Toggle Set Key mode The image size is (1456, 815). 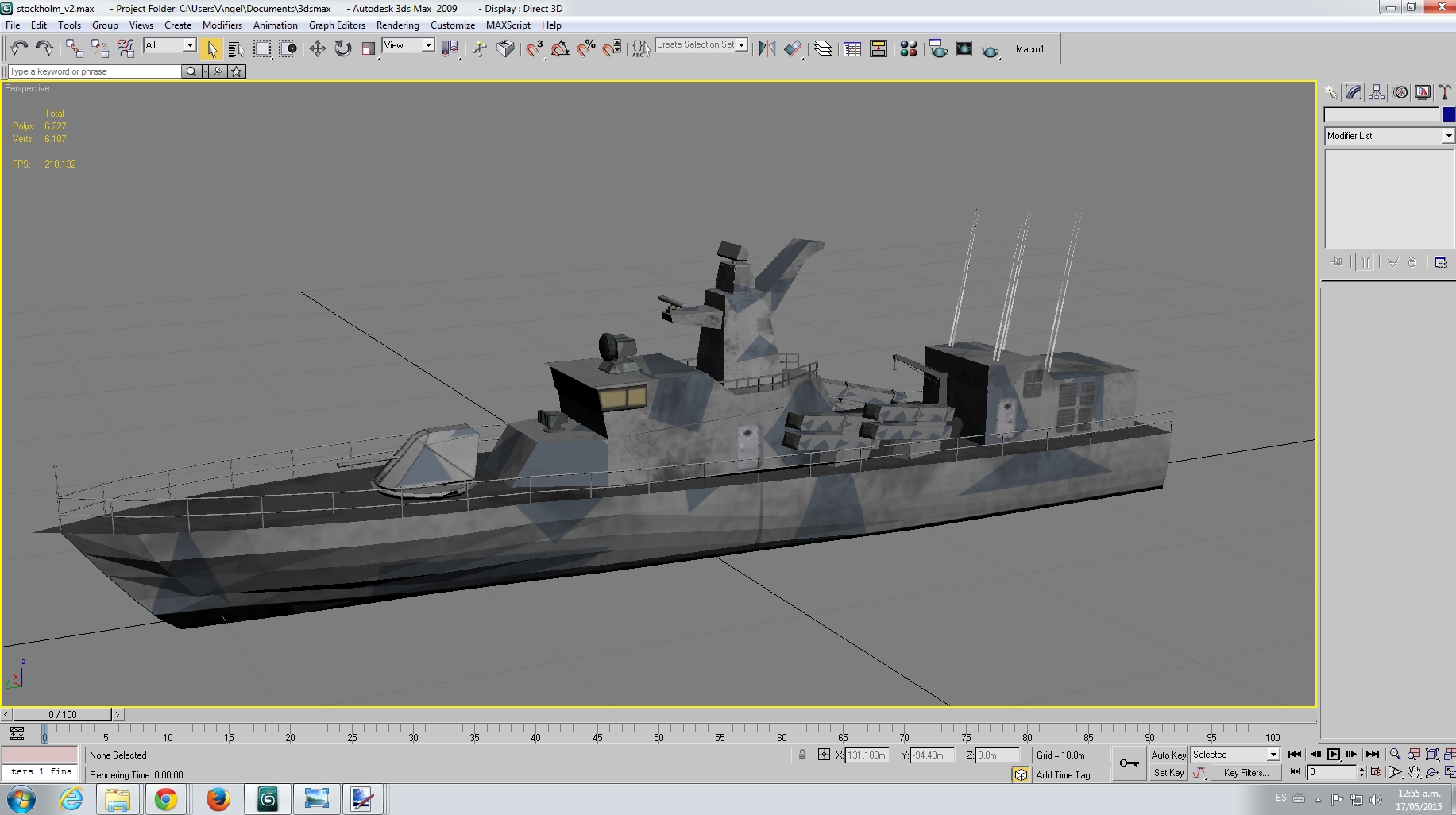1168,773
